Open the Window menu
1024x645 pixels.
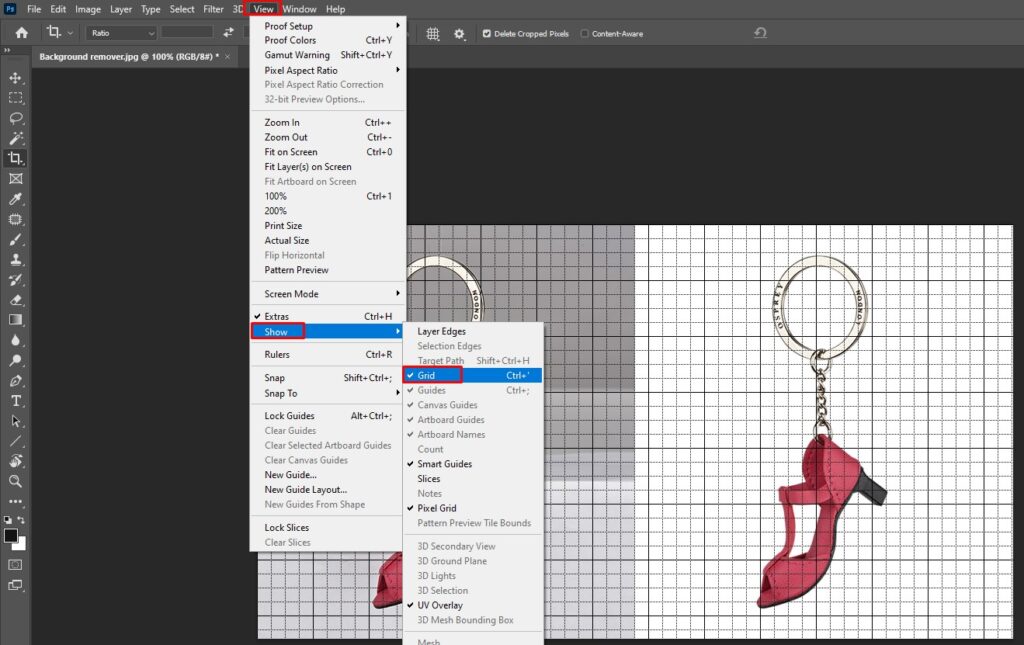299,8
